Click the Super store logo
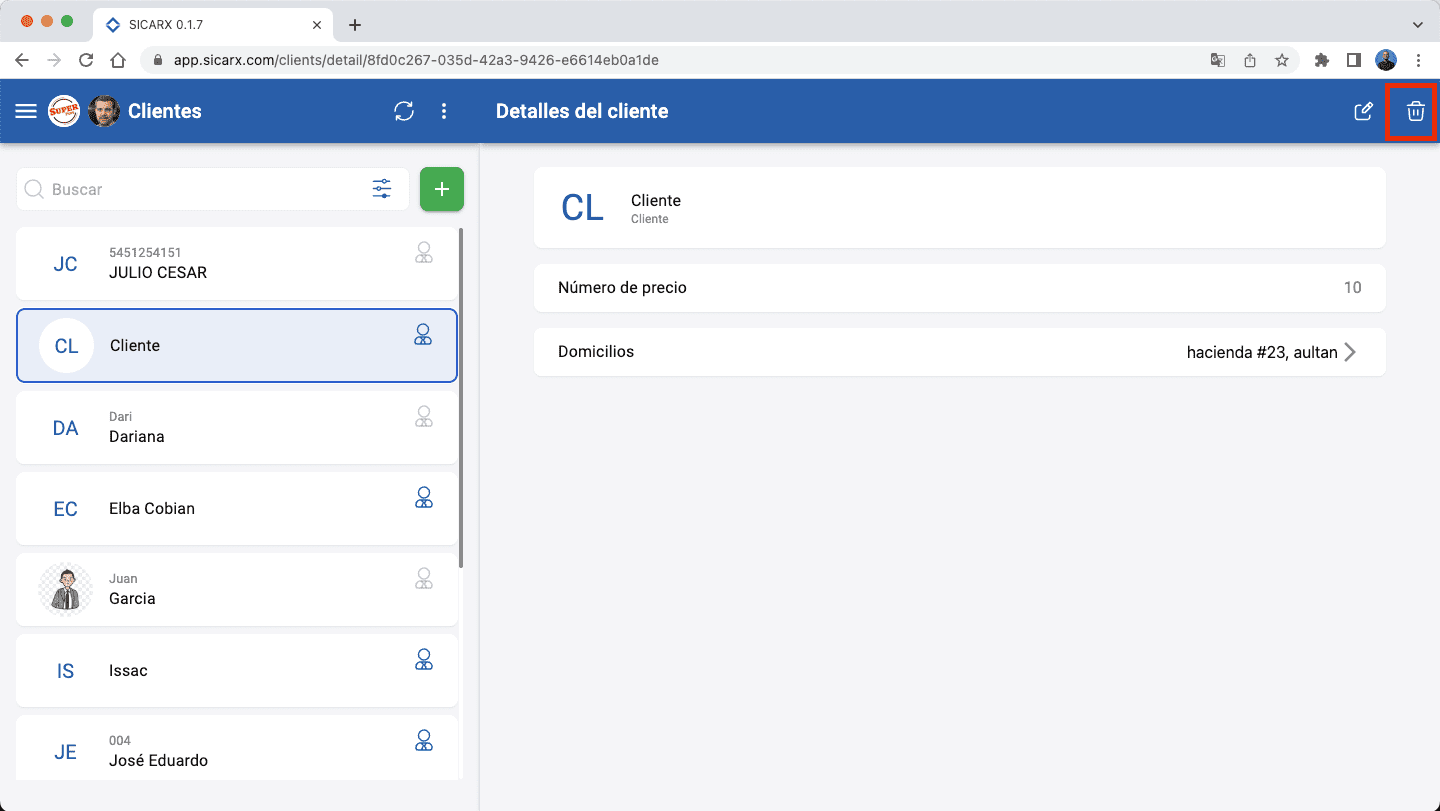This screenshot has height=811, width=1440. pyautogui.click(x=64, y=111)
